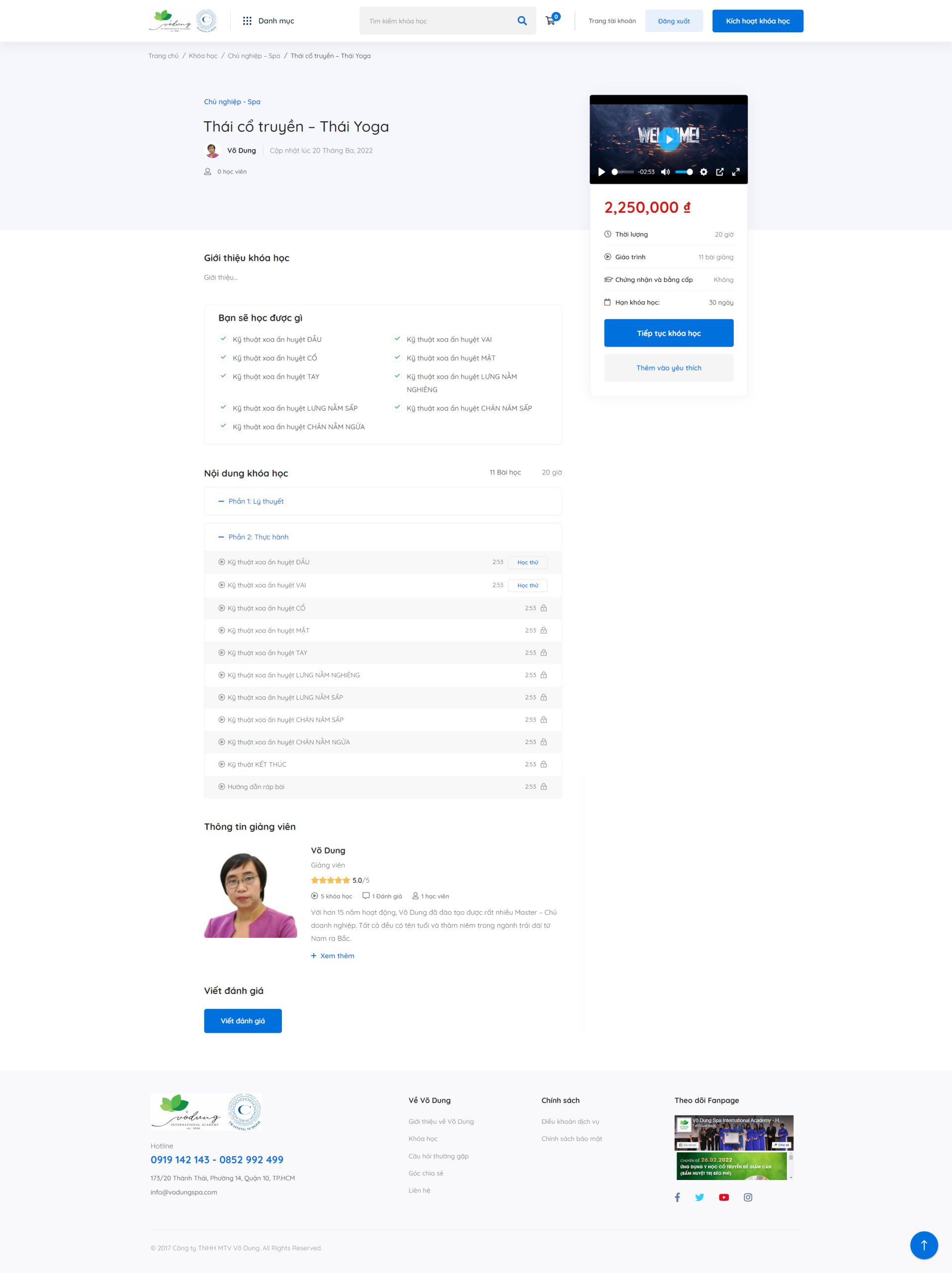Viewport: 952px width, 1273px height.
Task: Open video in picture-in-picture popout
Action: (x=719, y=172)
